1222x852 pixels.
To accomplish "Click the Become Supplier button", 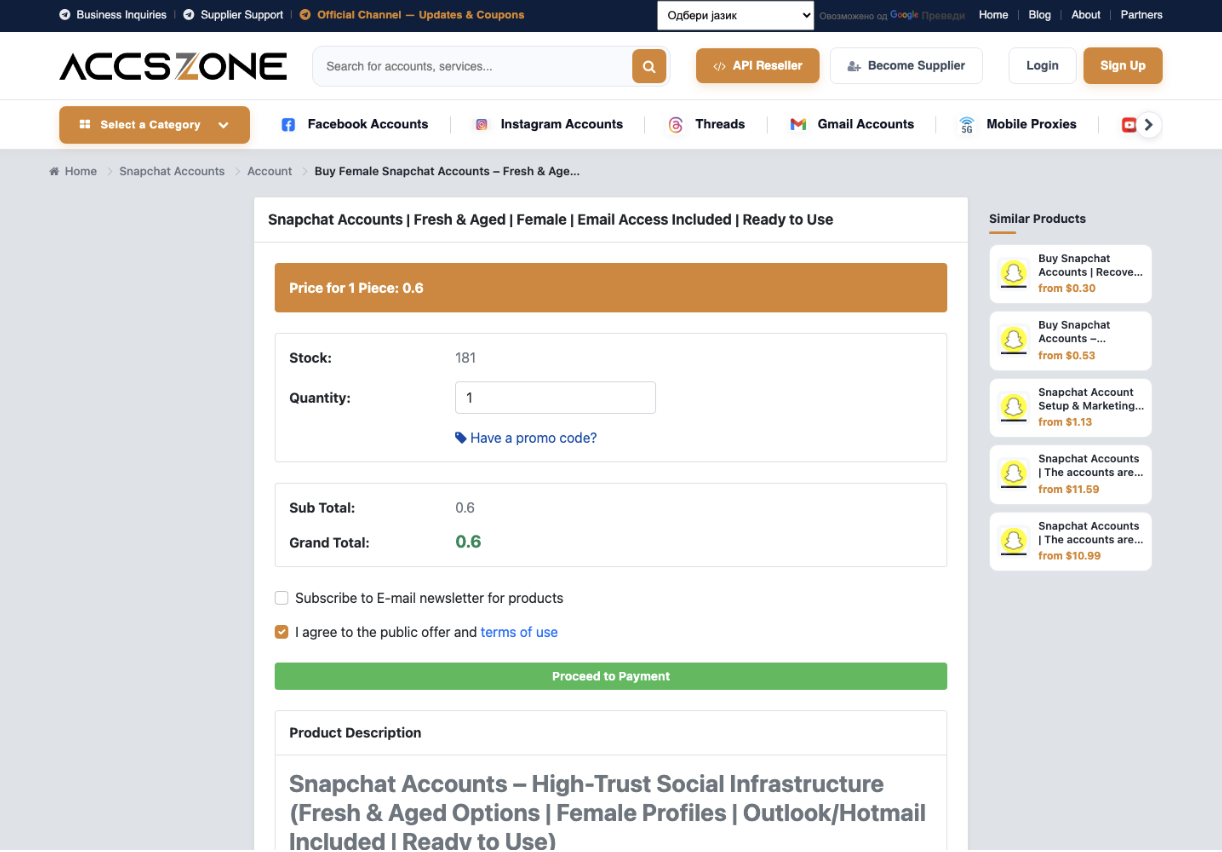I will (x=906, y=66).
